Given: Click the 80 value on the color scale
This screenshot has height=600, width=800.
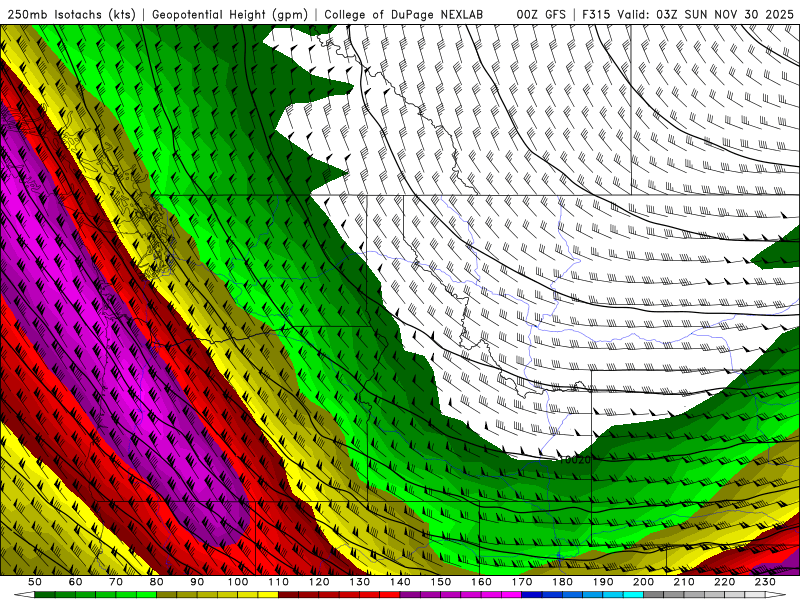Looking at the screenshot, I should [157, 582].
